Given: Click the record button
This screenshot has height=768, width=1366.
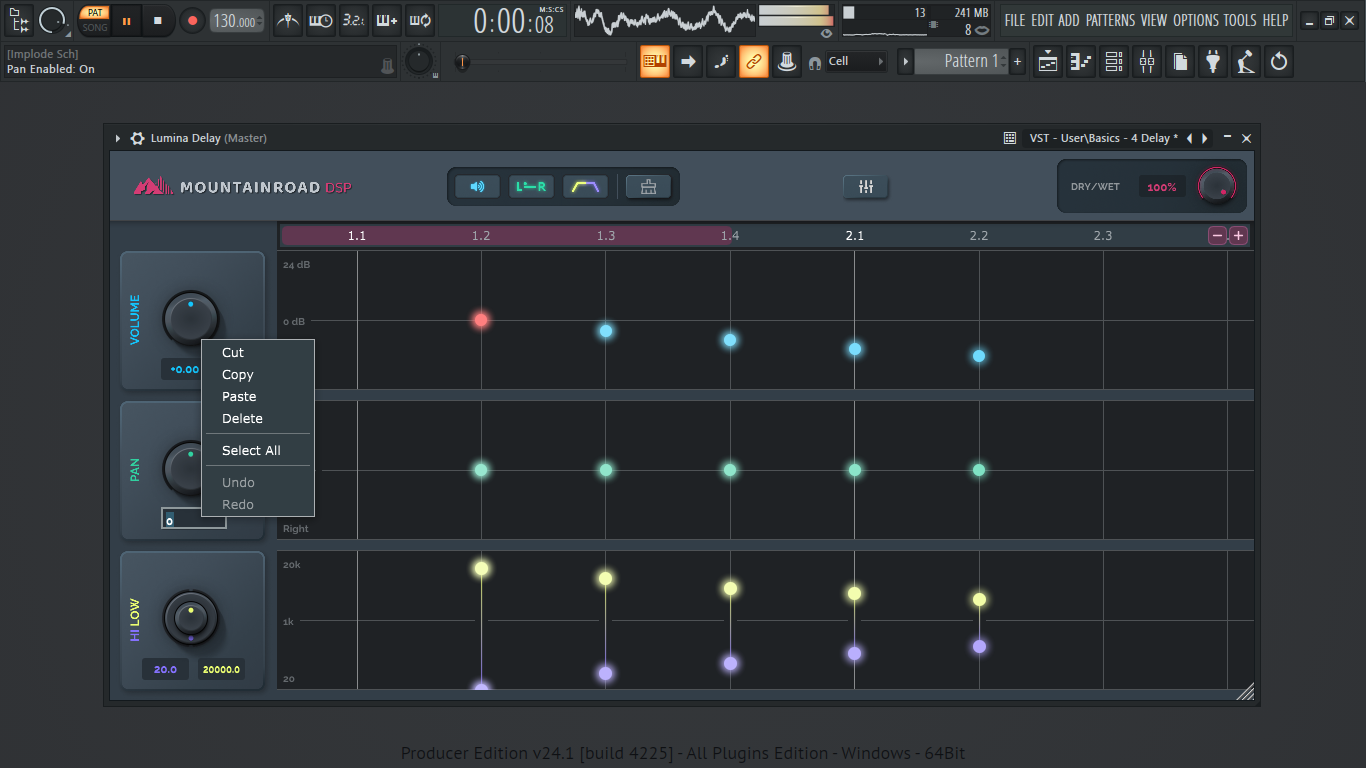Looking at the screenshot, I should (192, 20).
